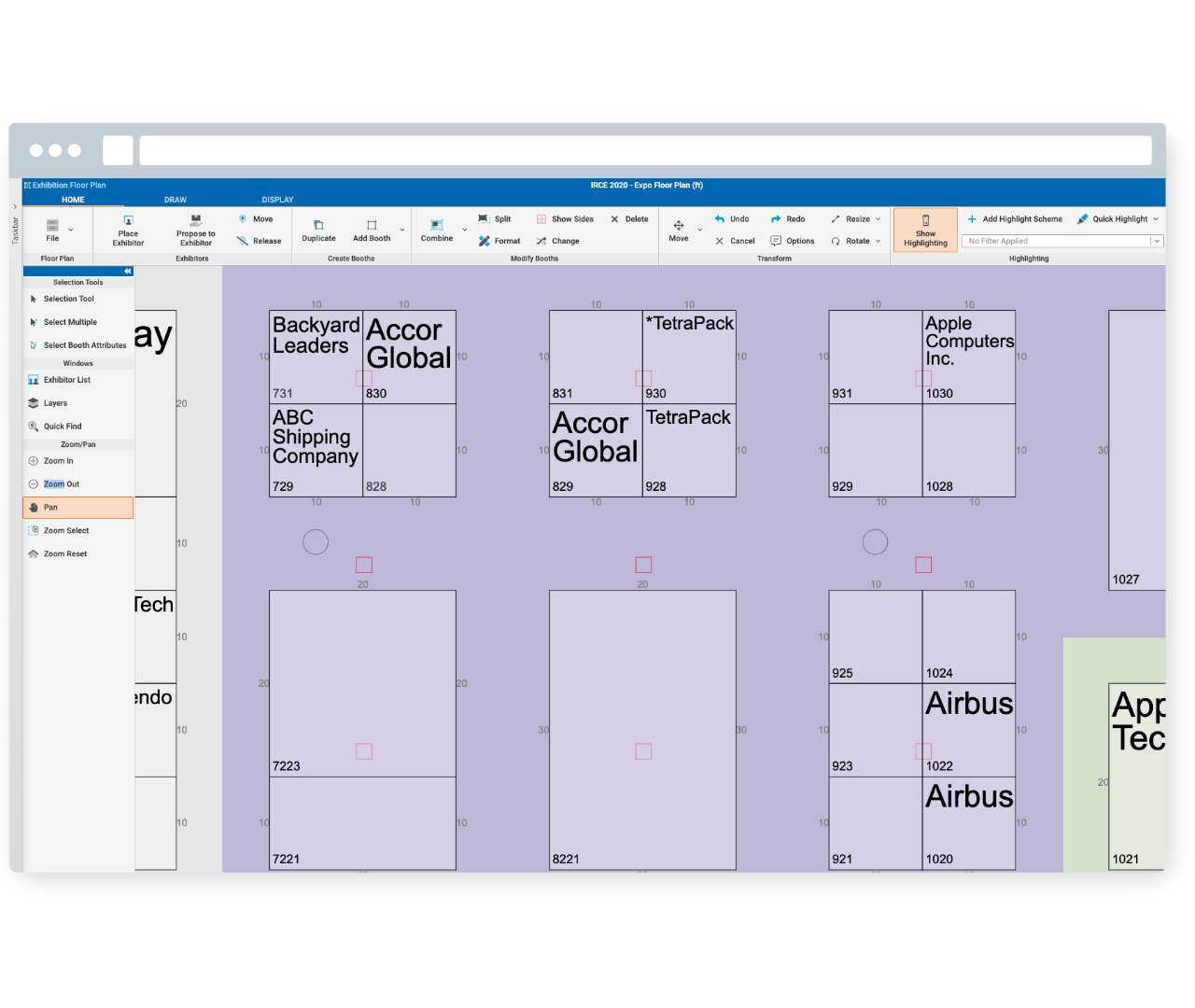Click Zoom Select tool

pyautogui.click(x=78, y=531)
